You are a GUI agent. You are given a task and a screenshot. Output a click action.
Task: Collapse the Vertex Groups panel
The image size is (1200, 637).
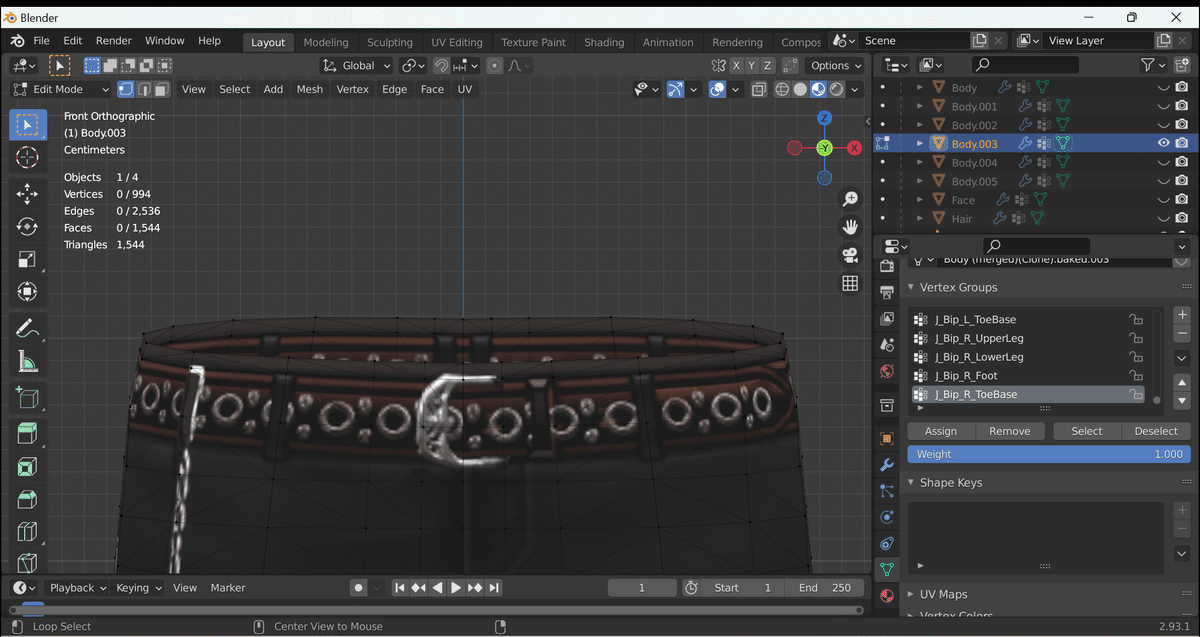pos(911,287)
